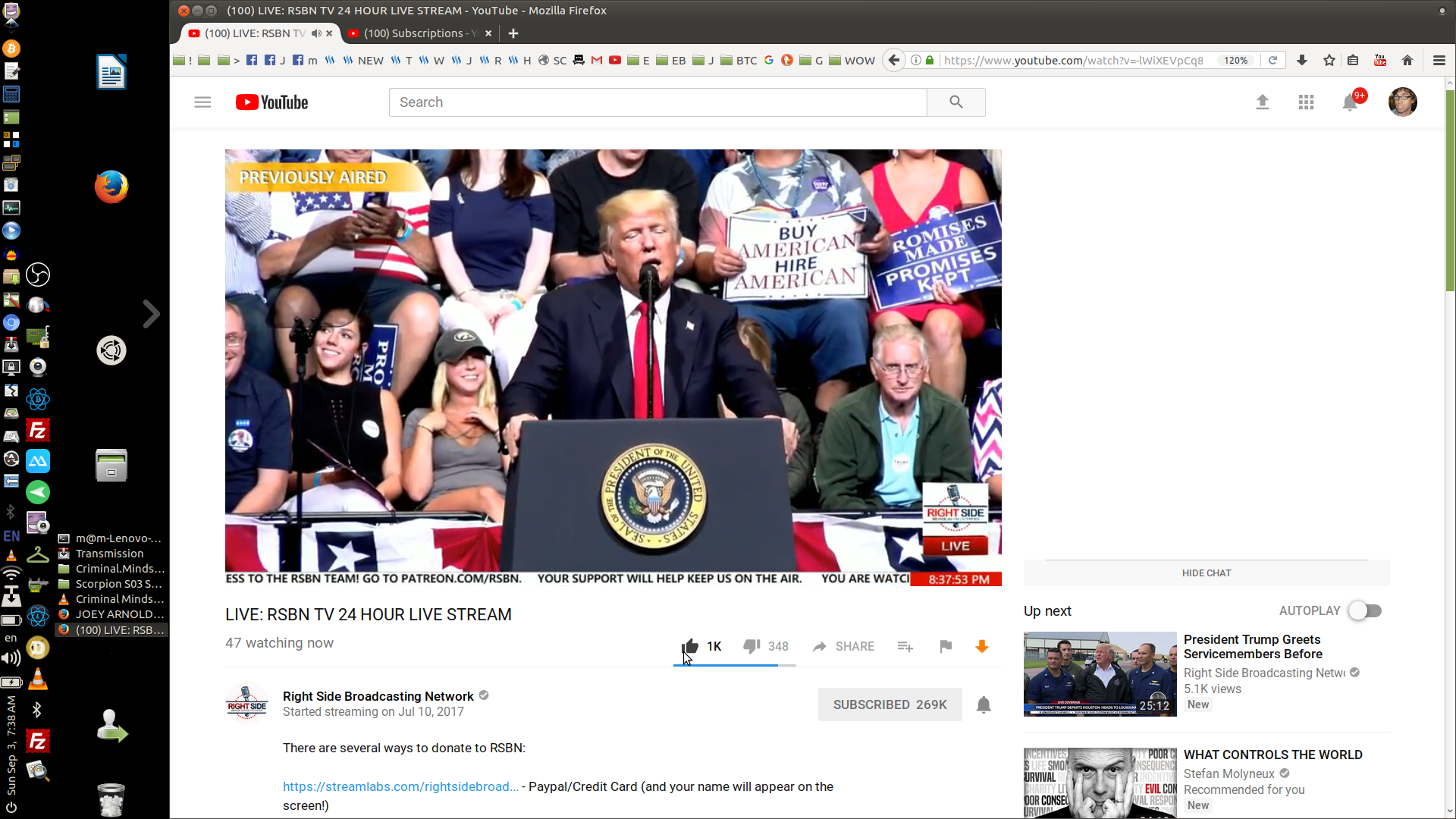Click the add to playlist icon
The width and height of the screenshot is (1456, 819).
[x=905, y=646]
